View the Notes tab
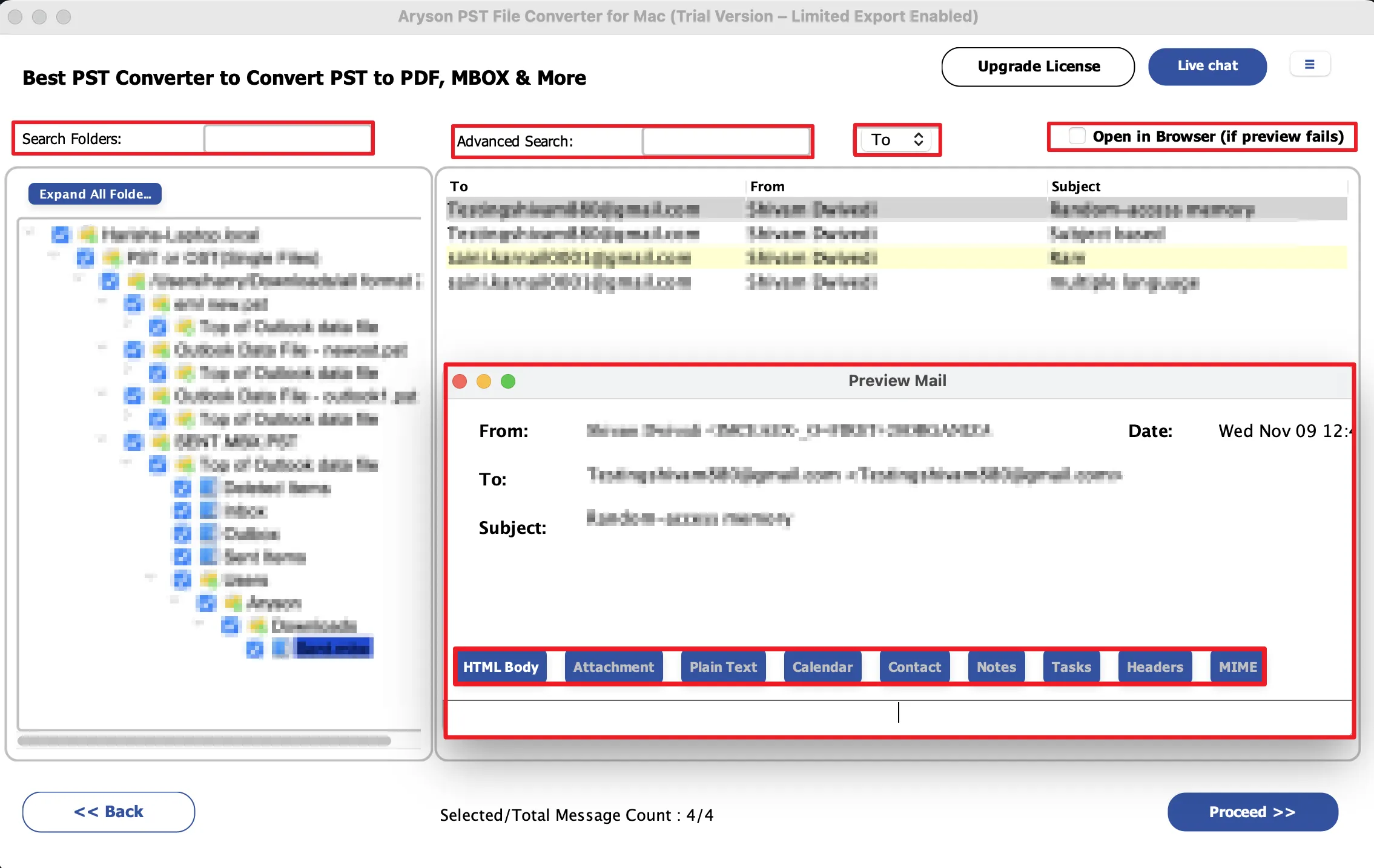 point(996,667)
